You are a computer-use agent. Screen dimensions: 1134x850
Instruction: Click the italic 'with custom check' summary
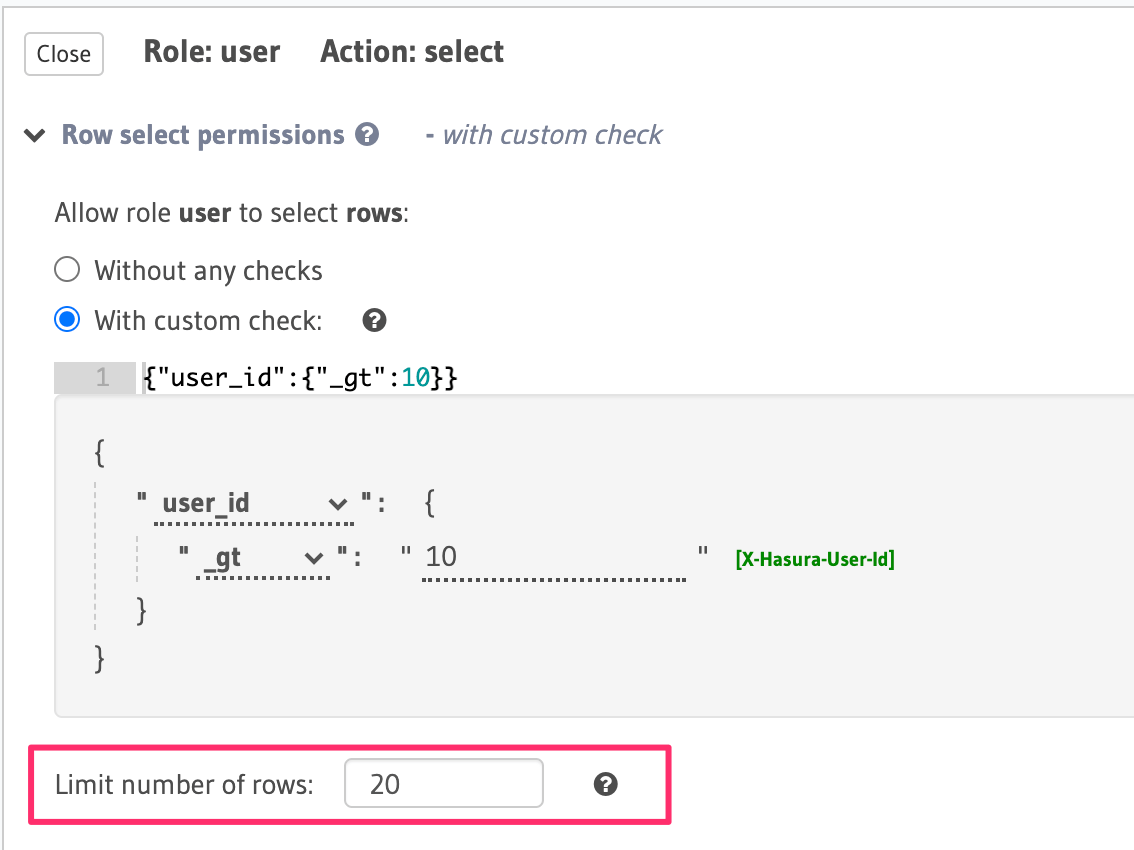tap(552, 135)
